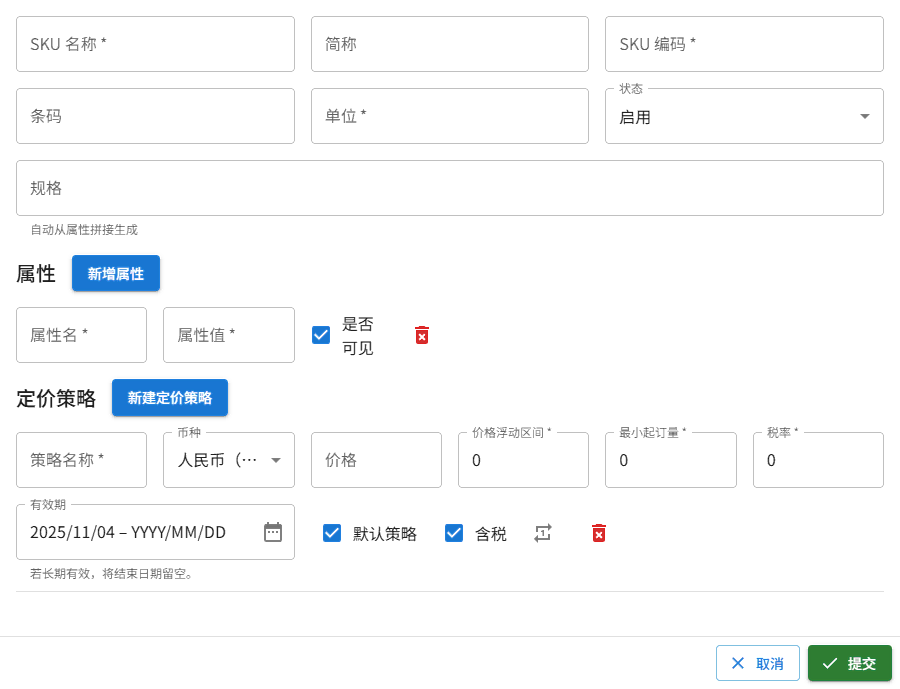Disable the 默认策略 checkbox

point(332,533)
